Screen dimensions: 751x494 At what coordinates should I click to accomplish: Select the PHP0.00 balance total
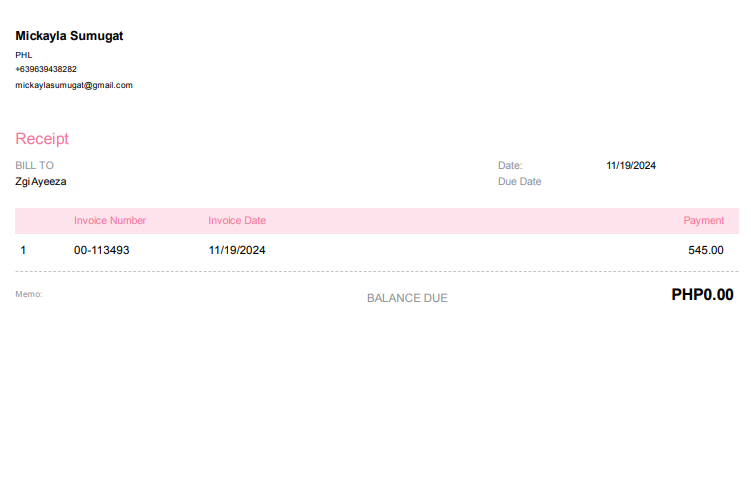(702, 295)
